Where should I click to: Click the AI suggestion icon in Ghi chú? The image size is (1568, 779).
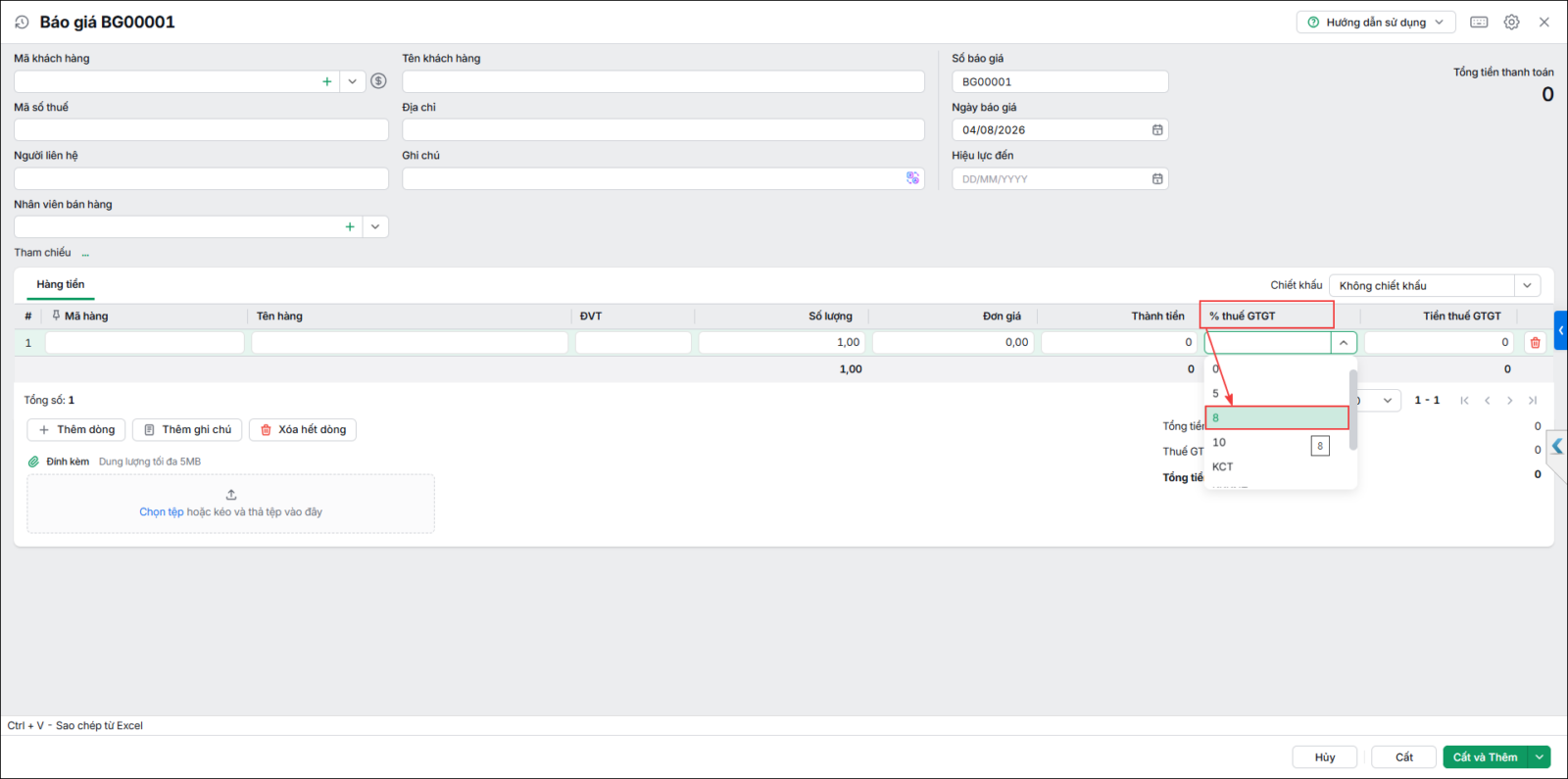(x=912, y=178)
